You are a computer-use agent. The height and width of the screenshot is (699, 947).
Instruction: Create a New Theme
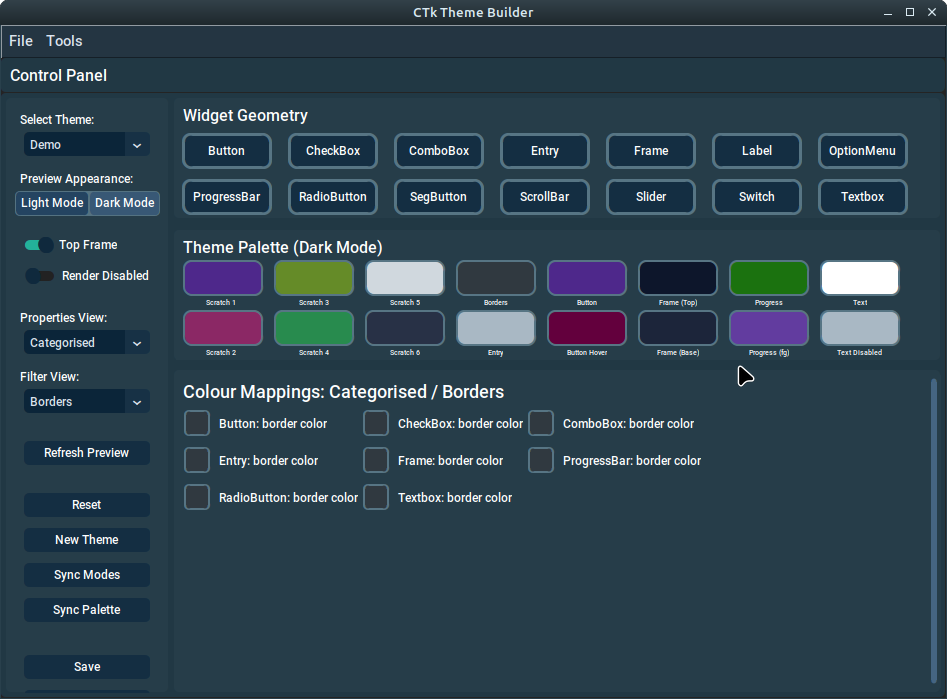pos(86,539)
